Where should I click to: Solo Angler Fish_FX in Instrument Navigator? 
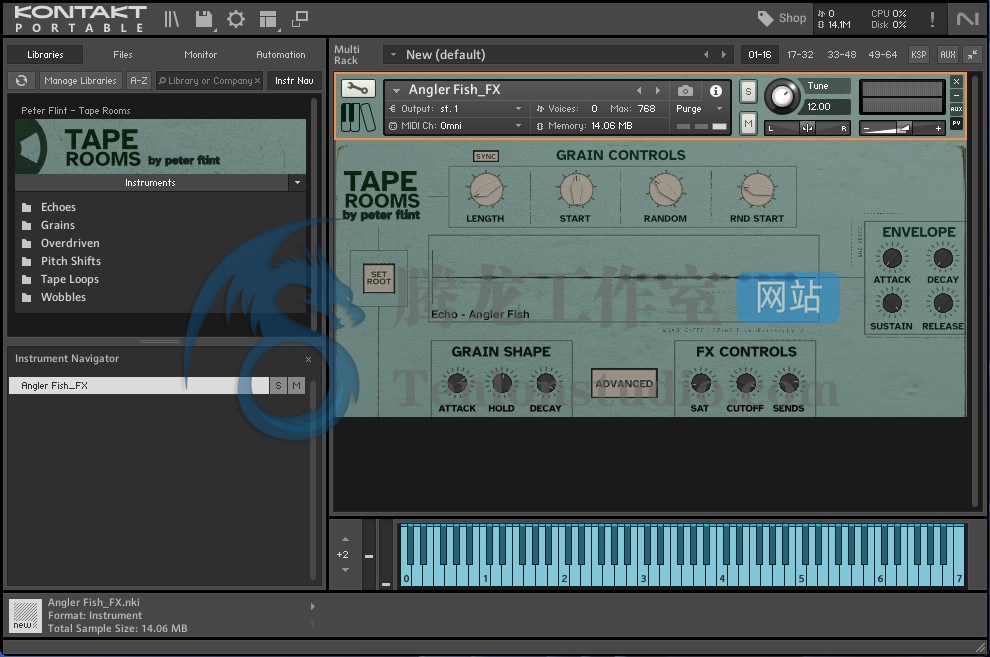pyautogui.click(x=278, y=386)
